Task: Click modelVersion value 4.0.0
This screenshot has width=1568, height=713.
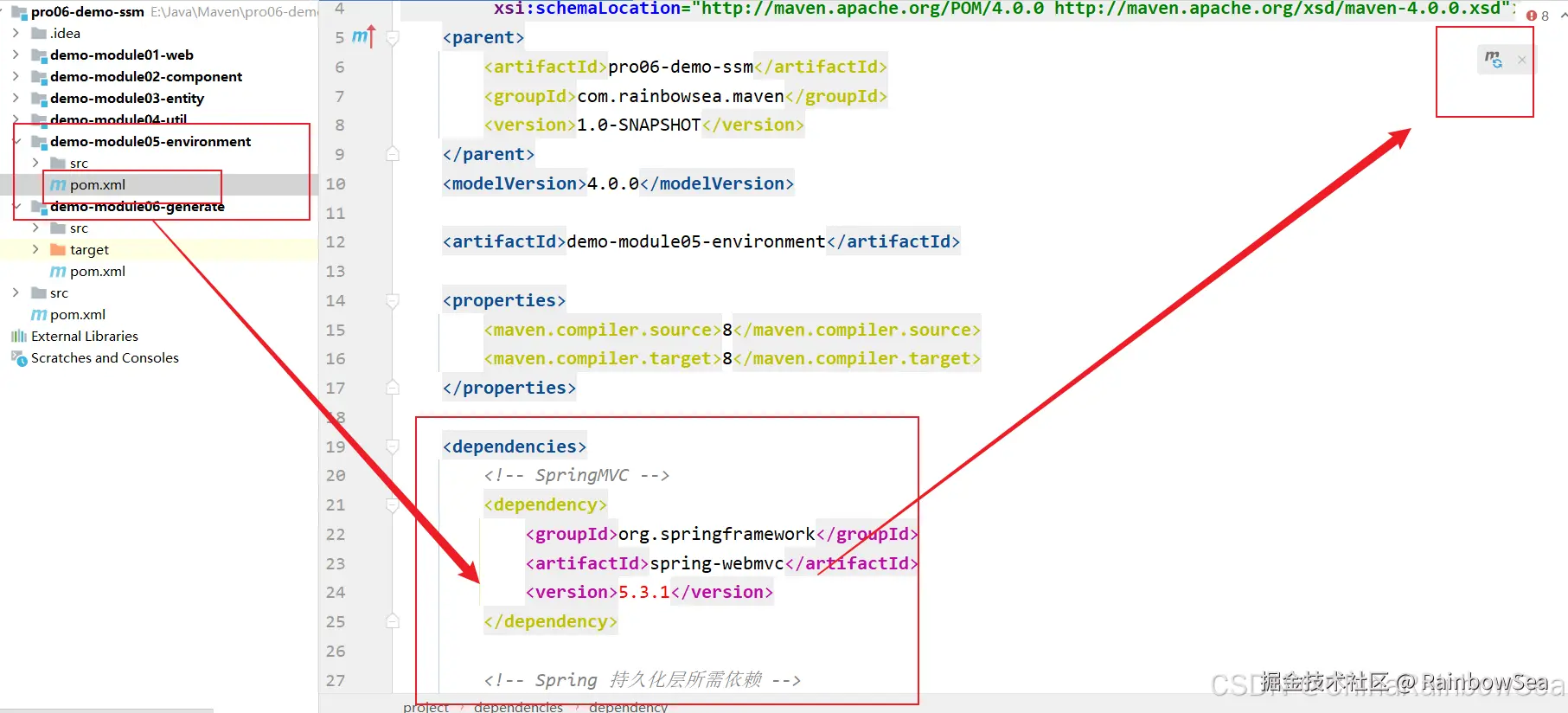Action: point(613,183)
